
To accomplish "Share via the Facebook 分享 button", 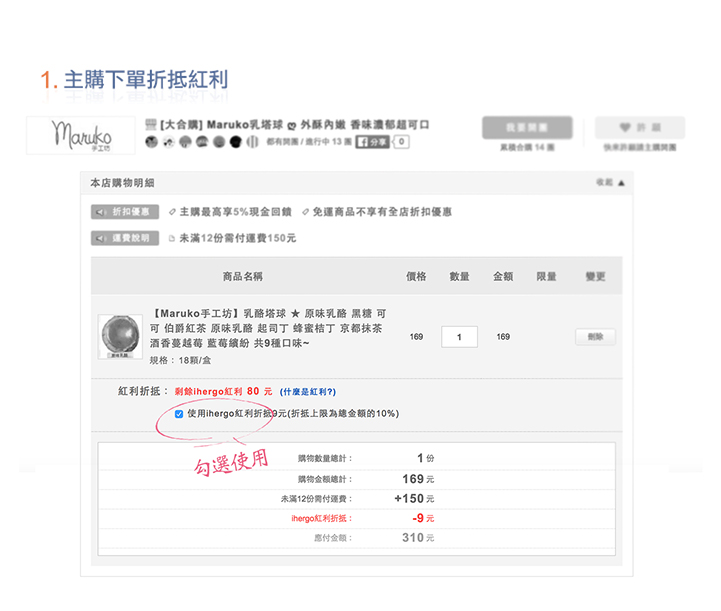I will (x=372, y=142).
